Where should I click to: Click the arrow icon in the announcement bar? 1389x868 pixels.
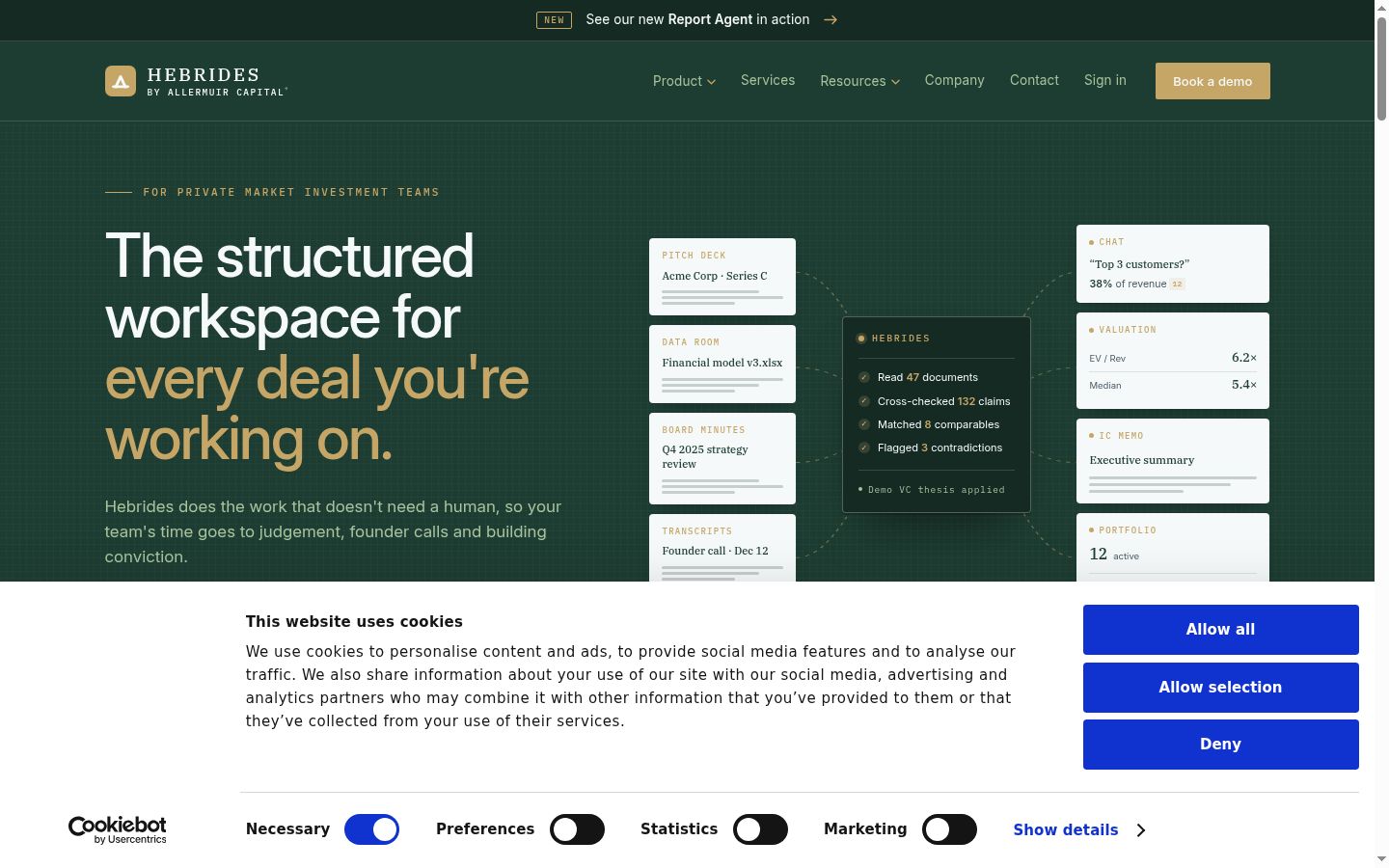point(831,19)
